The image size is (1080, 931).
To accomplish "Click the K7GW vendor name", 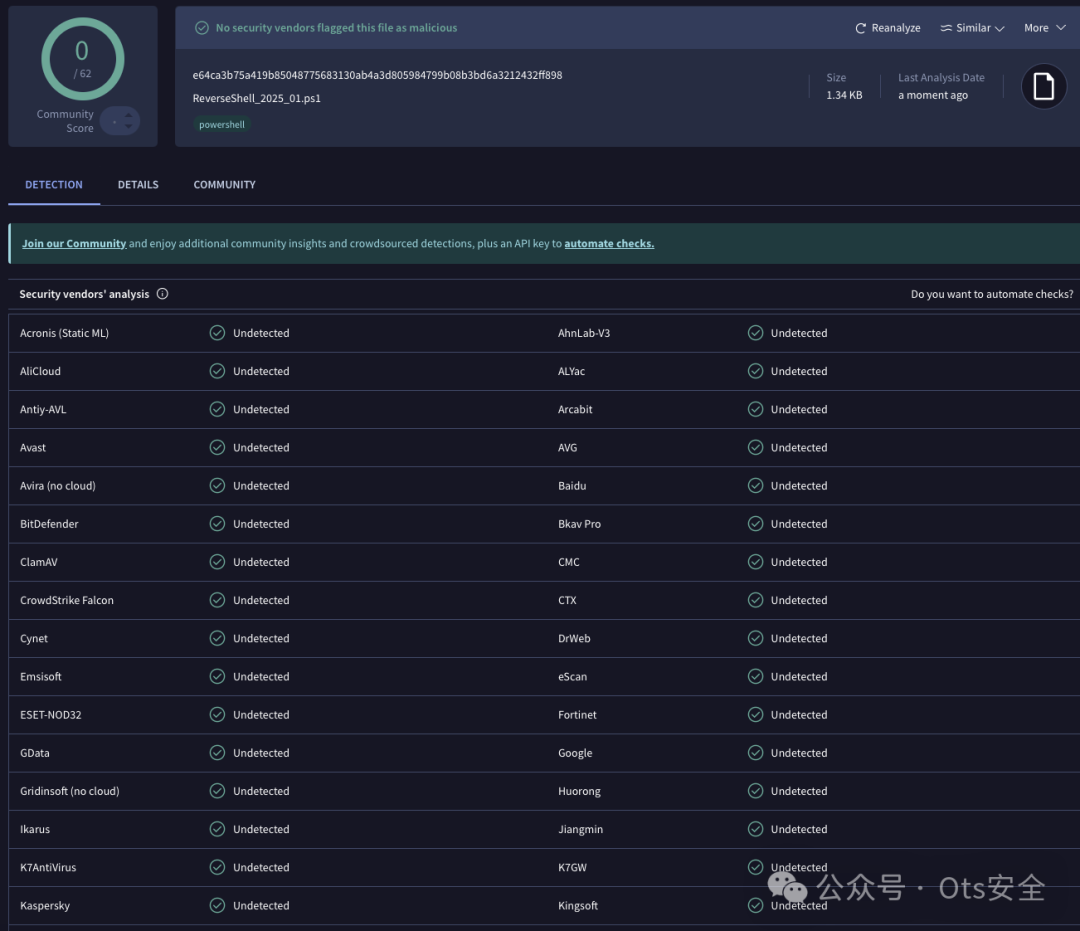I will click(x=572, y=868).
